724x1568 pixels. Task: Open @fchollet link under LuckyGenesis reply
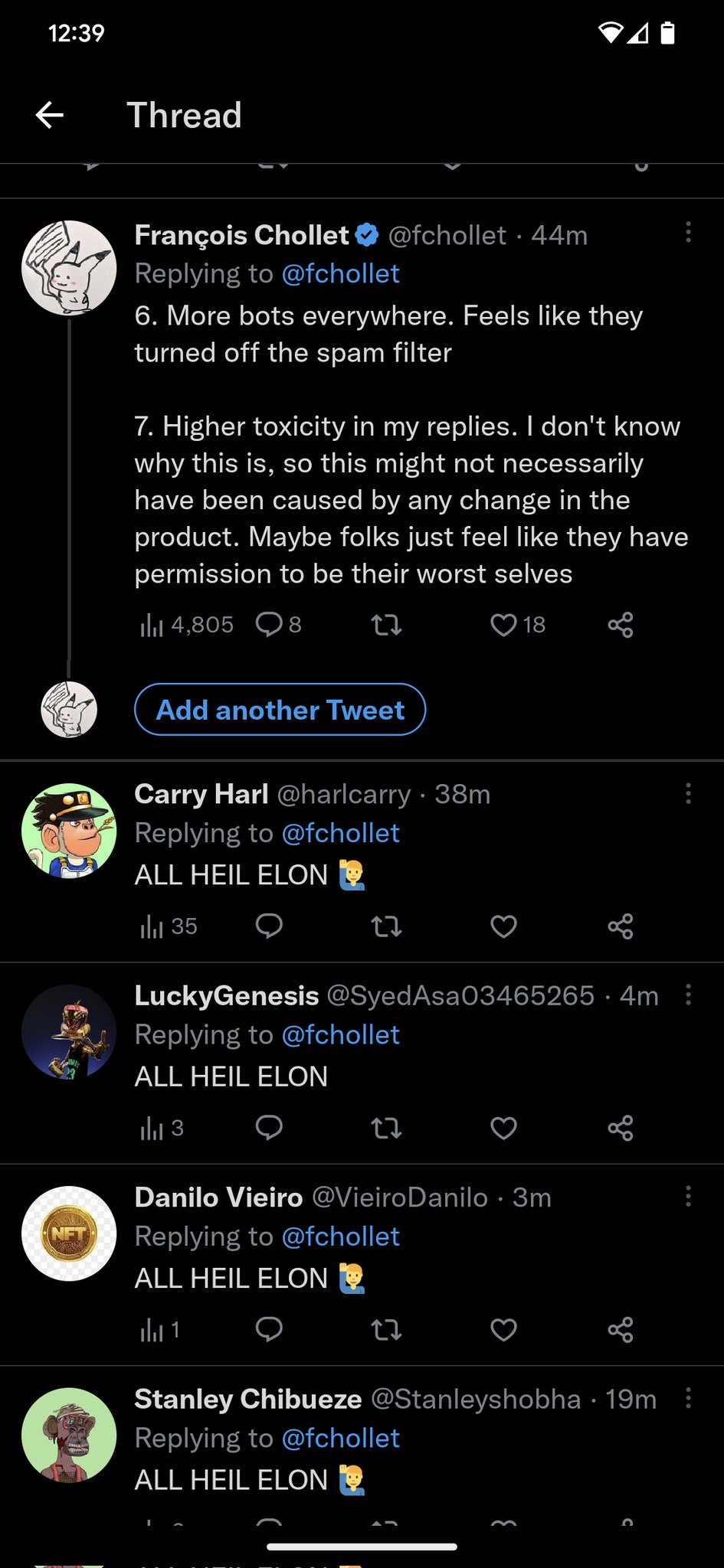click(x=341, y=1034)
